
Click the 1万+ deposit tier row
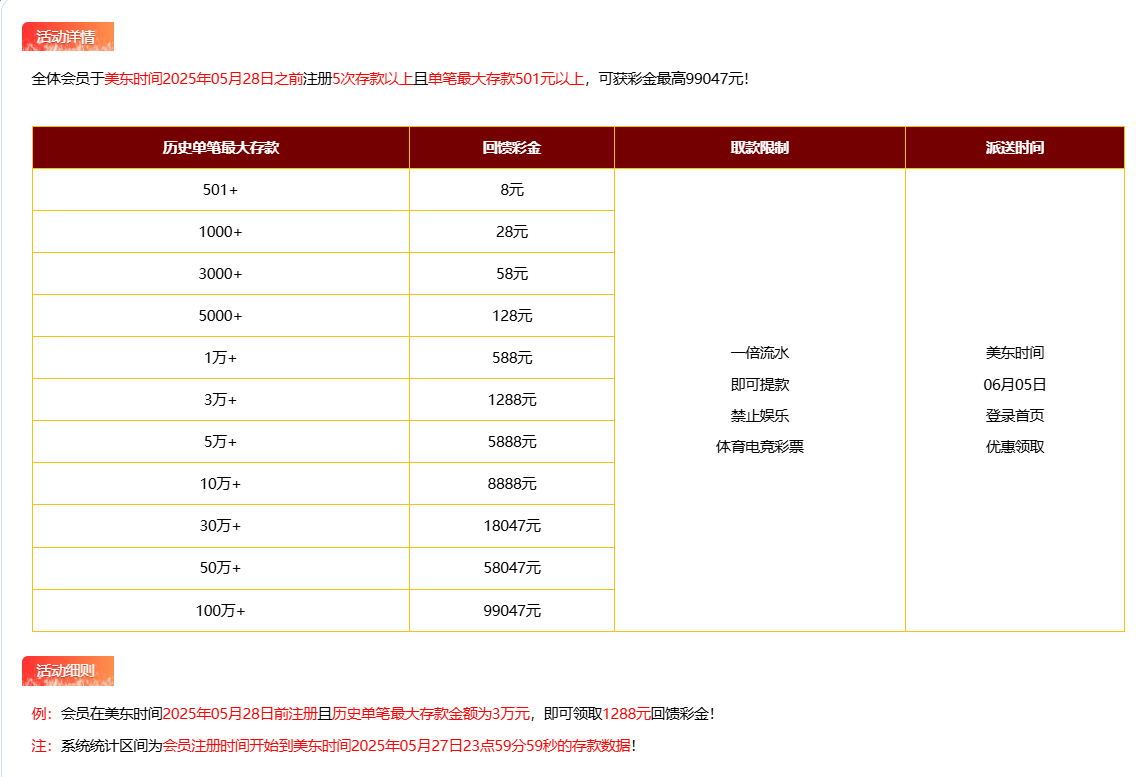pyautogui.click(x=220, y=358)
